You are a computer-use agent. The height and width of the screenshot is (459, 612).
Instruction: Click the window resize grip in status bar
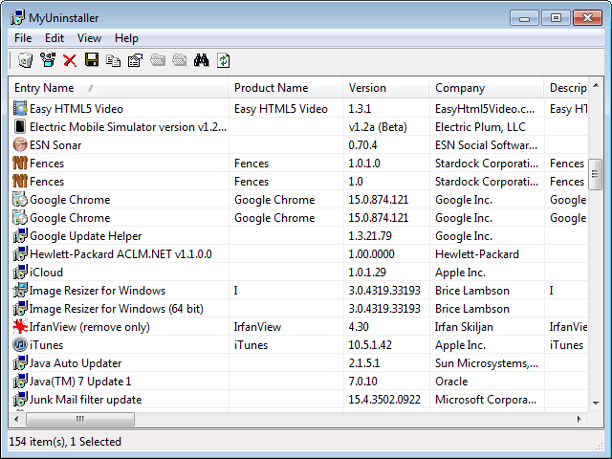[x=598, y=445]
